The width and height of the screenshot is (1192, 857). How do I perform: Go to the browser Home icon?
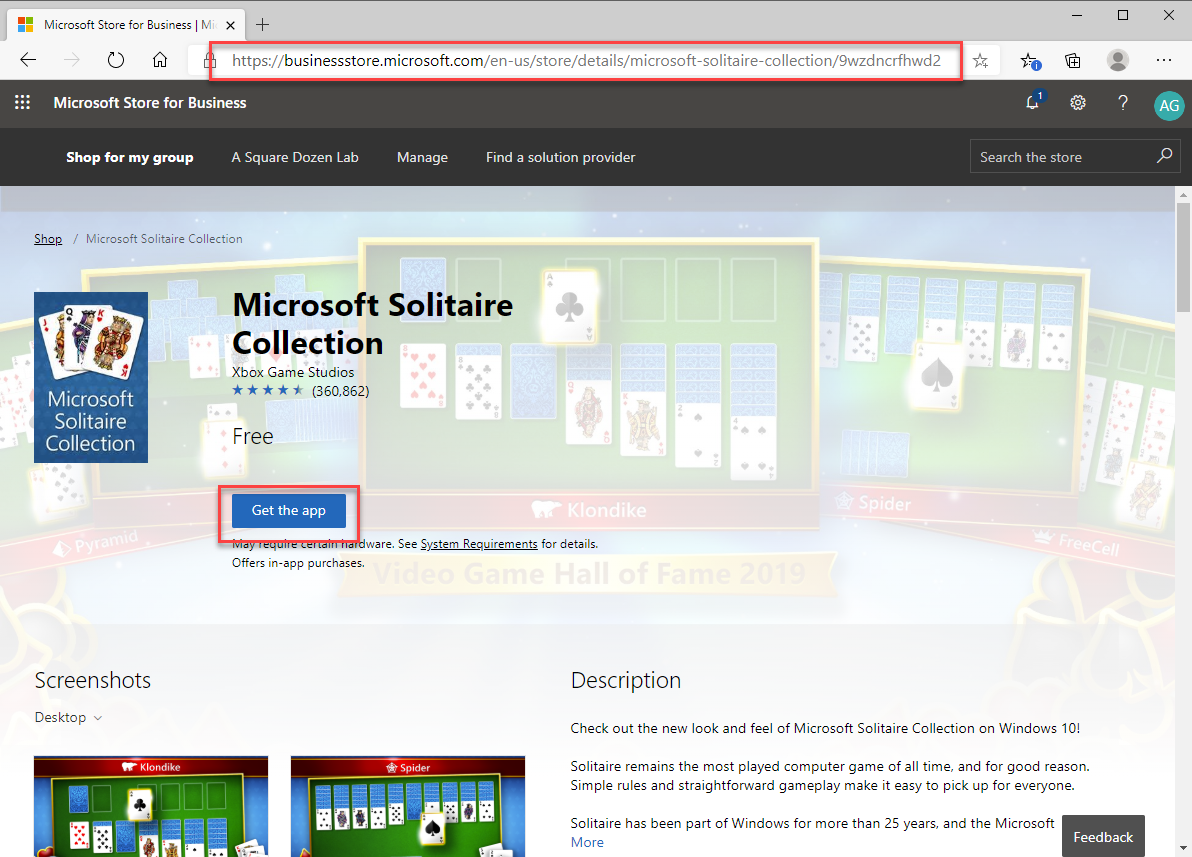tap(160, 60)
